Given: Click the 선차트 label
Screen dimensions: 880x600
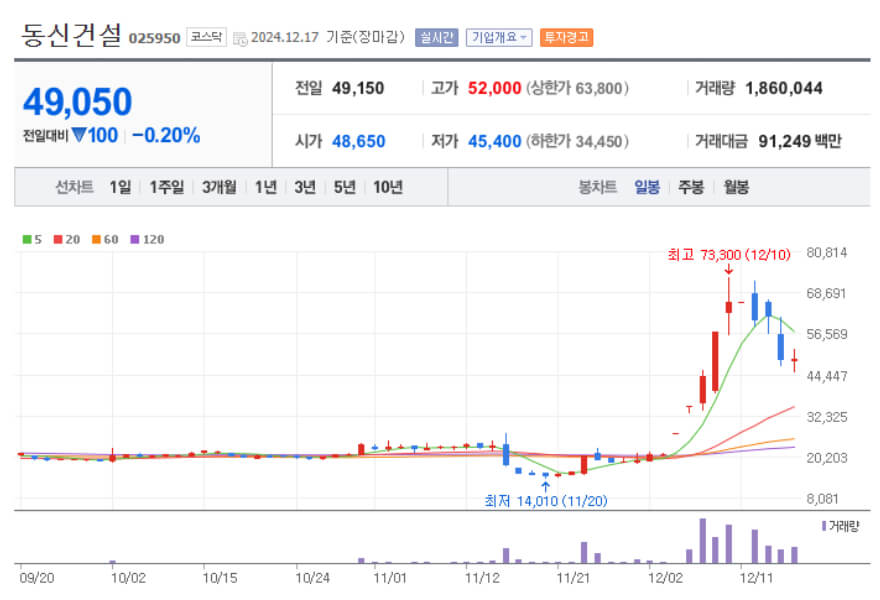Looking at the screenshot, I should [74, 187].
